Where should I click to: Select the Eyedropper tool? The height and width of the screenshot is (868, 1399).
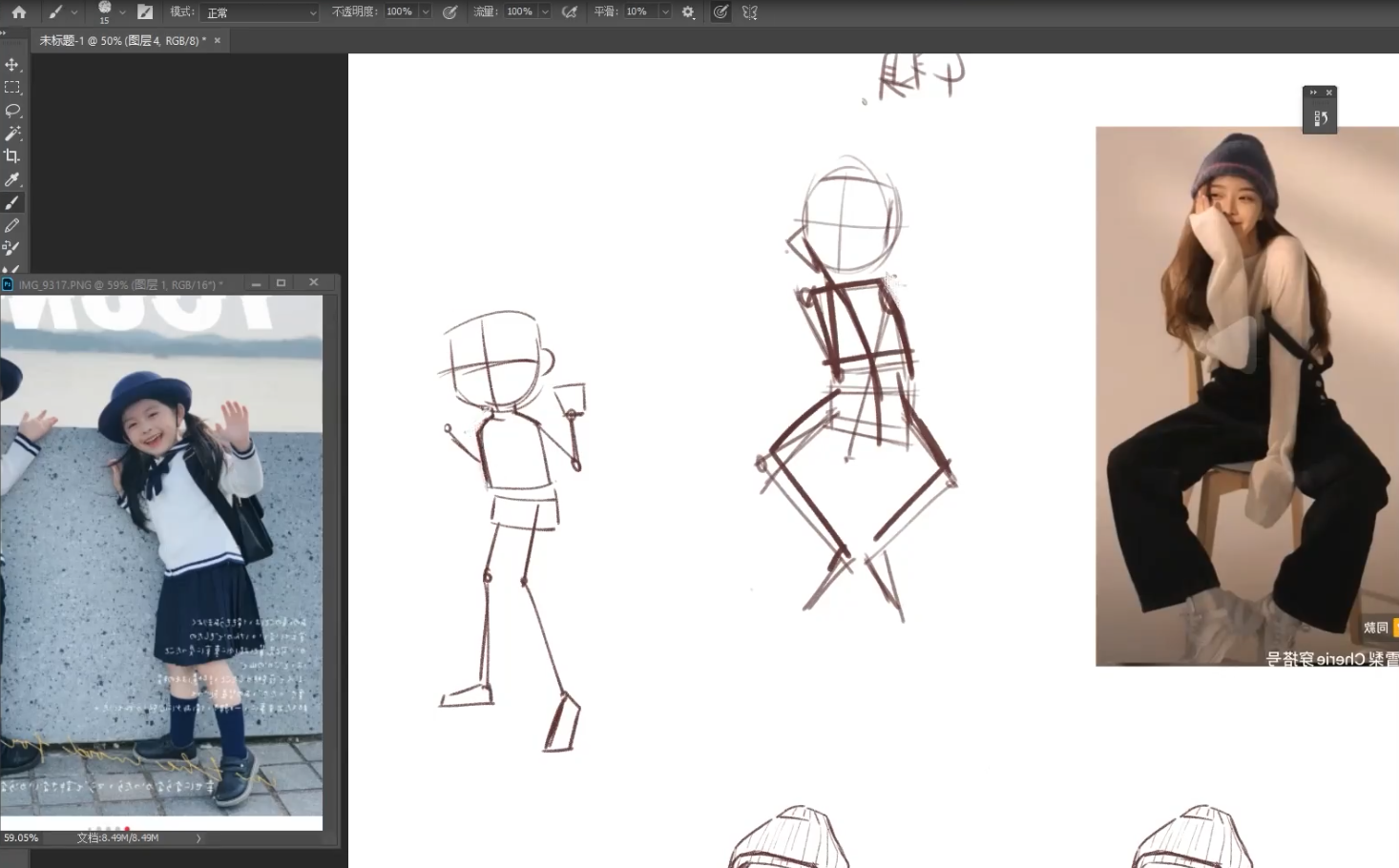[x=12, y=179]
